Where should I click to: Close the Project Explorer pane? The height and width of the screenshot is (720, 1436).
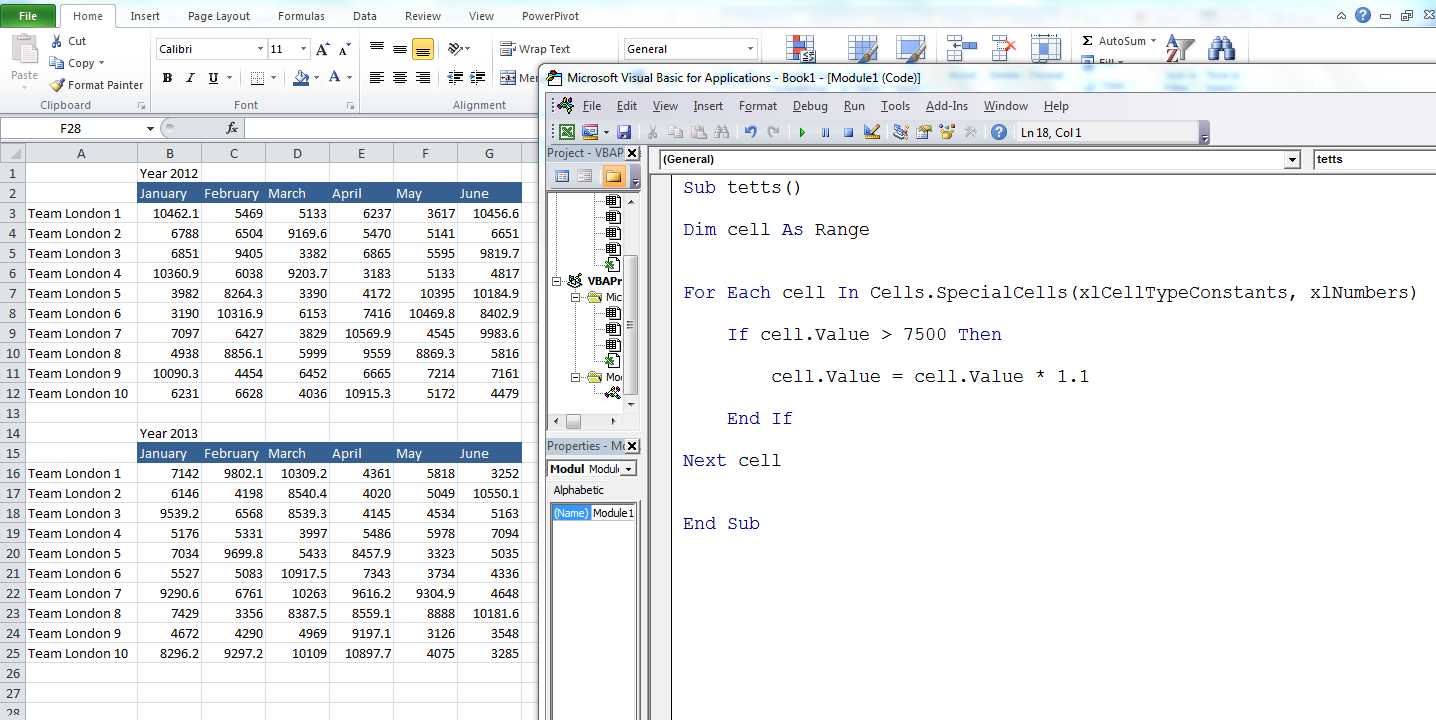[x=632, y=153]
